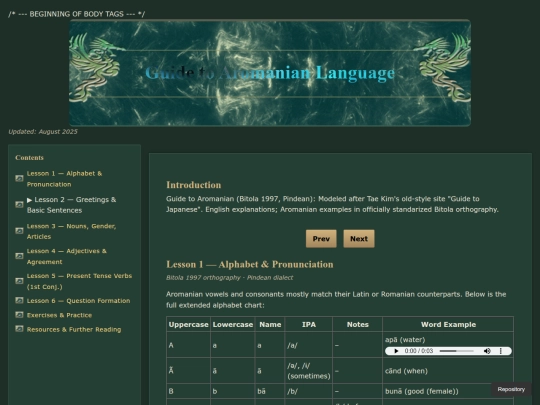Click the icon beside Resources & Further Reading
This screenshot has height=405, width=540.
click(x=19, y=329)
